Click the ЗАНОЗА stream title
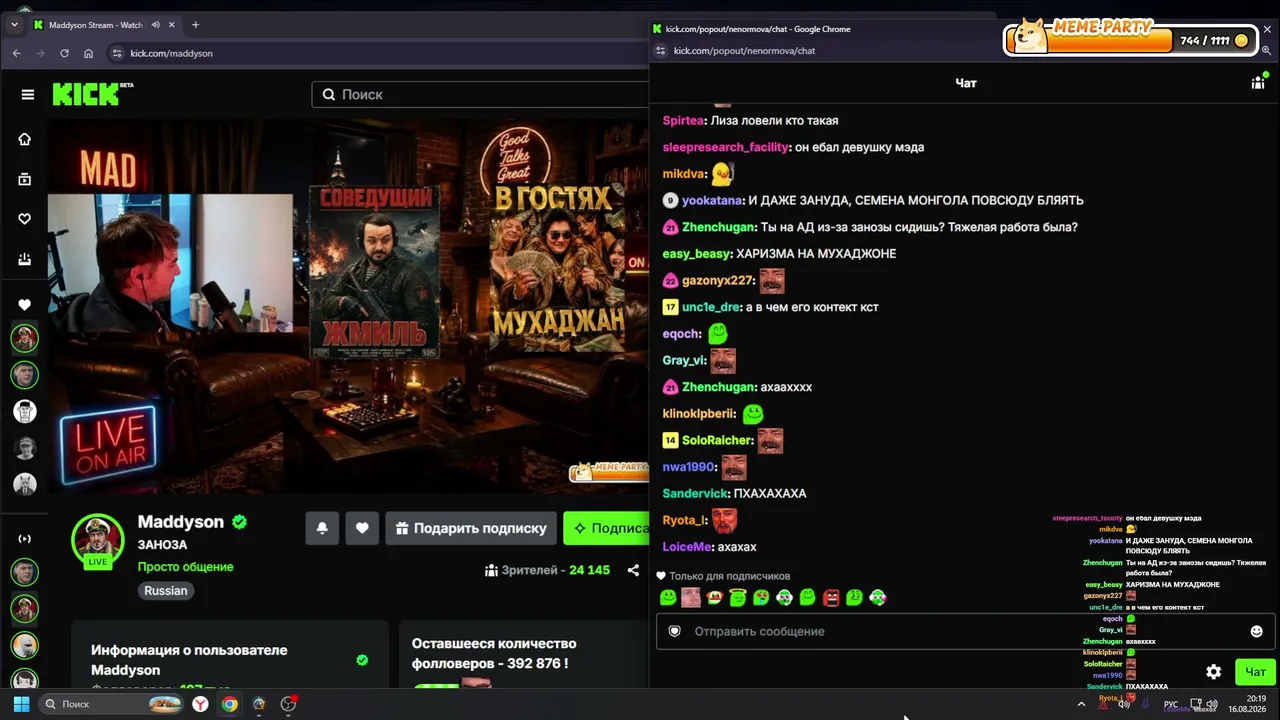 click(162, 545)
